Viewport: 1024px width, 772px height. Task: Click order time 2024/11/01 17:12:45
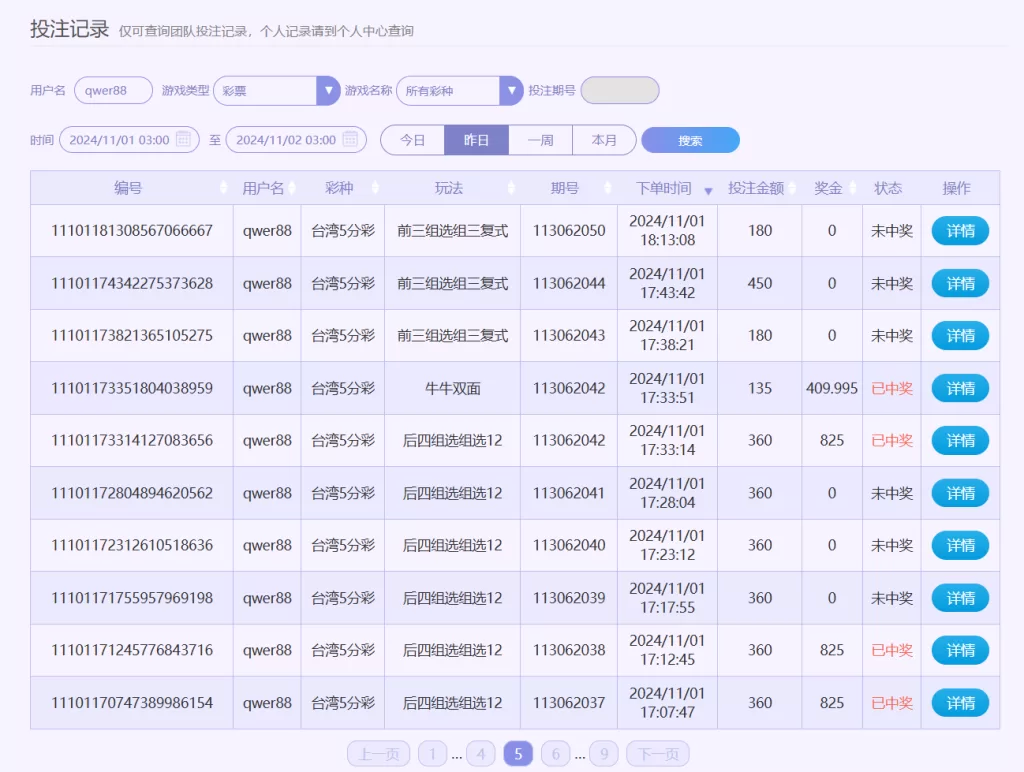(x=667, y=650)
